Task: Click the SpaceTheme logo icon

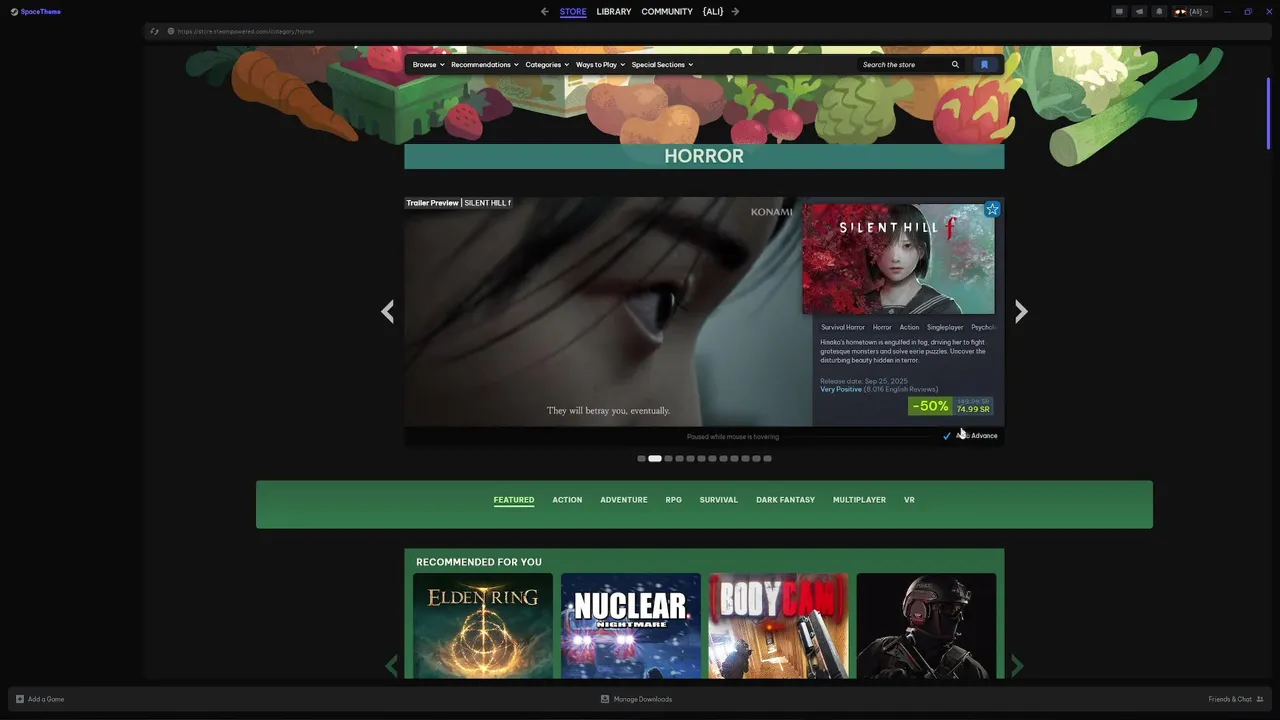Action: coord(14,12)
